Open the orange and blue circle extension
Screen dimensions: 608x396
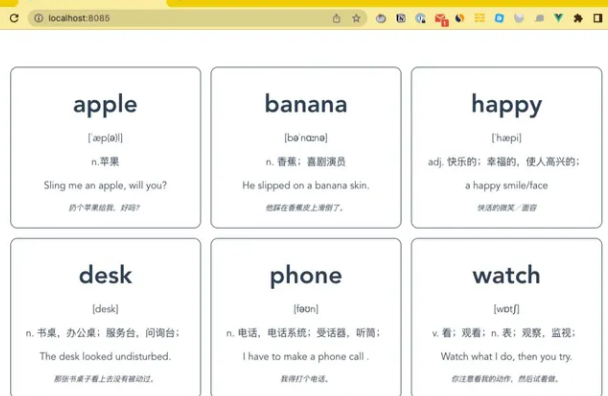459,18
